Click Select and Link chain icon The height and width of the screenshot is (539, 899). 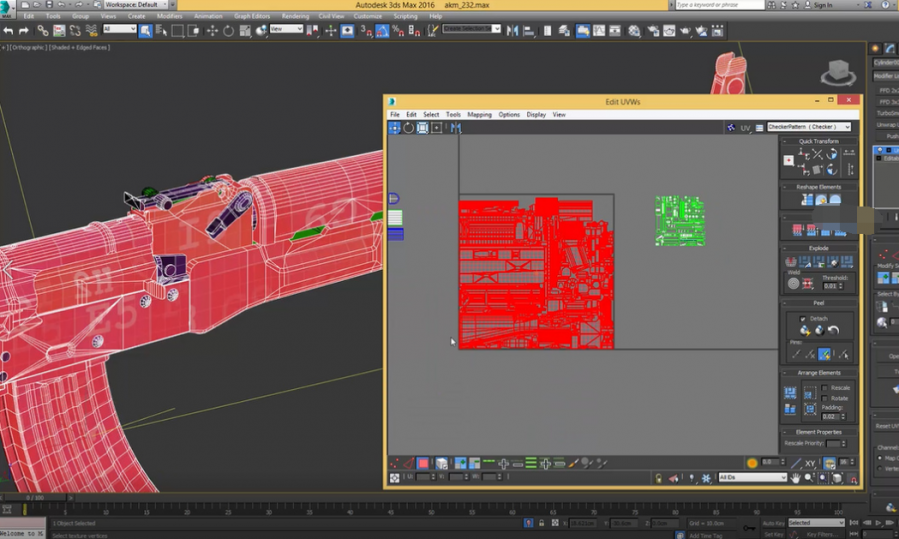point(43,30)
